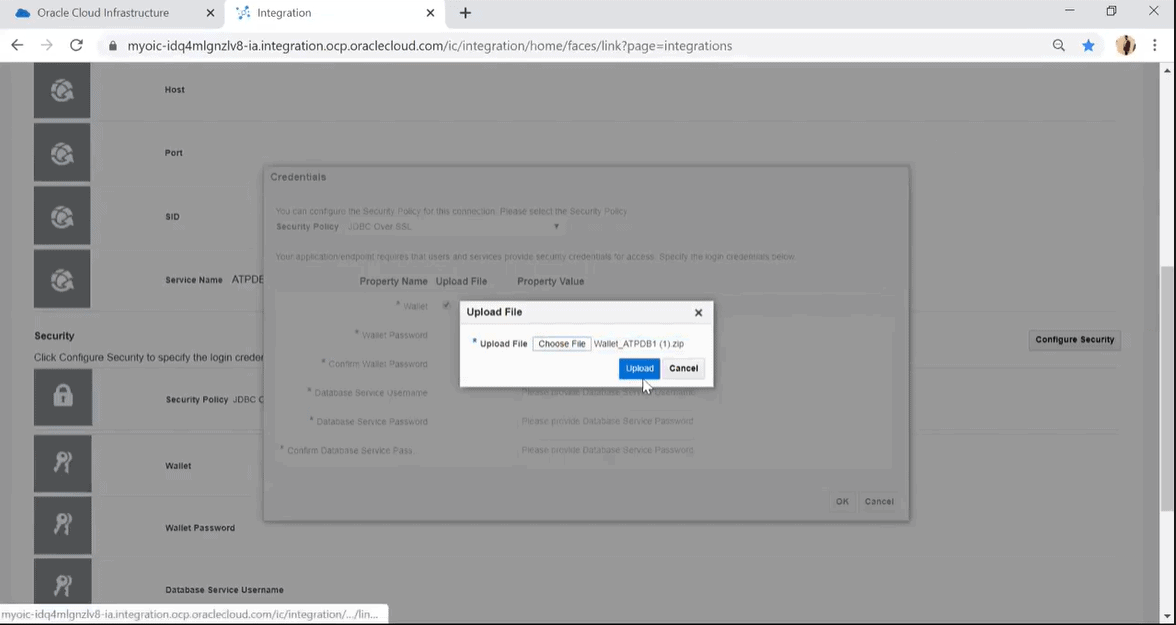Screen dimensions: 1176x625
Task: Go forward in browser history
Action: click(x=46, y=46)
